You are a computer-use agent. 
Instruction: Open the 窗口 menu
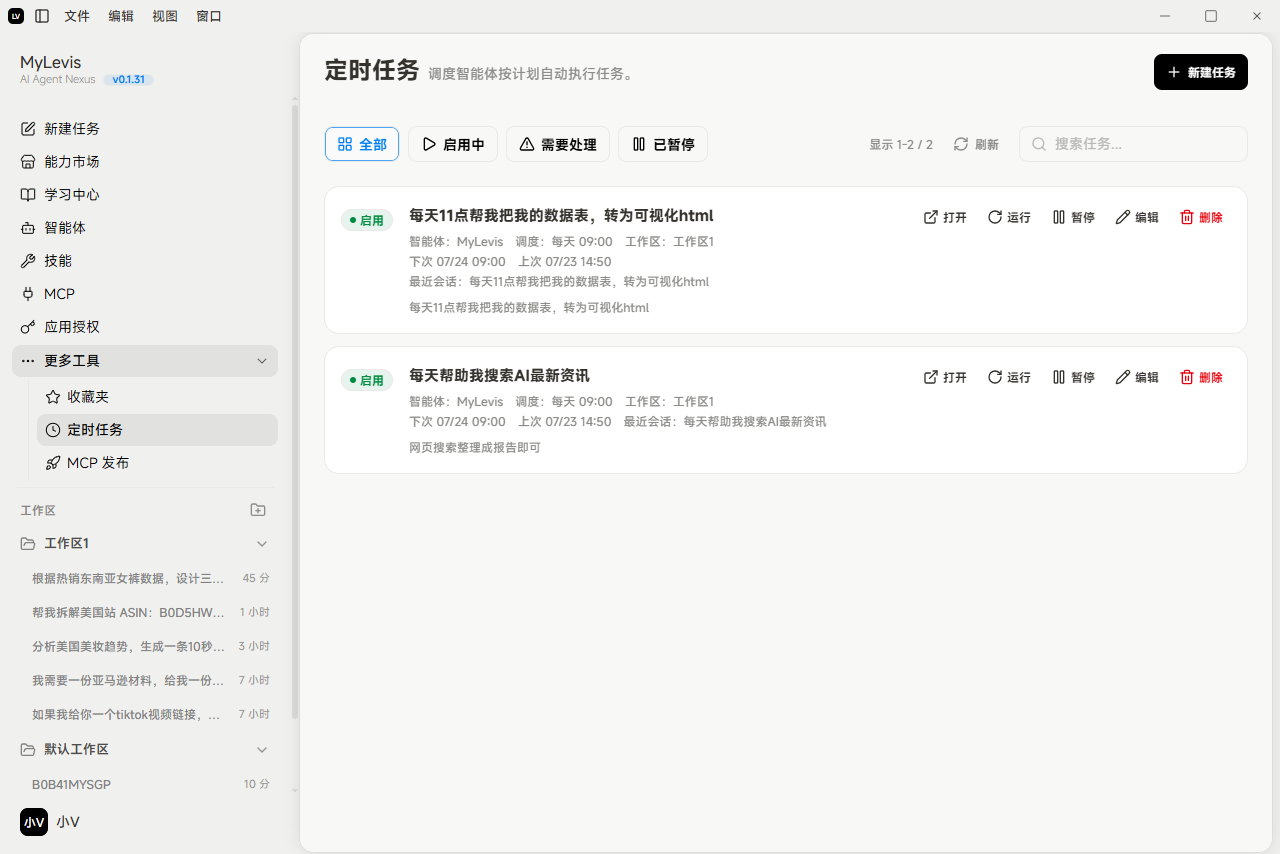pos(209,16)
